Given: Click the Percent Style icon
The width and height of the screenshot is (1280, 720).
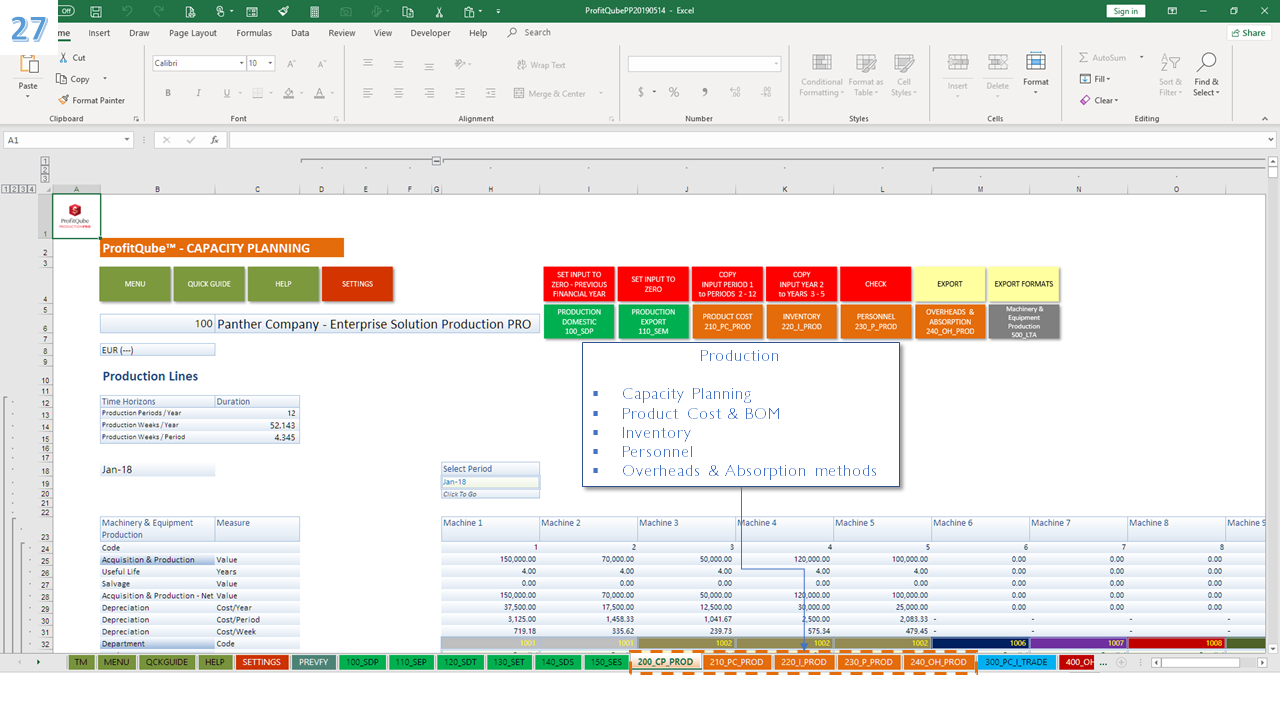Looking at the screenshot, I should point(674,92).
